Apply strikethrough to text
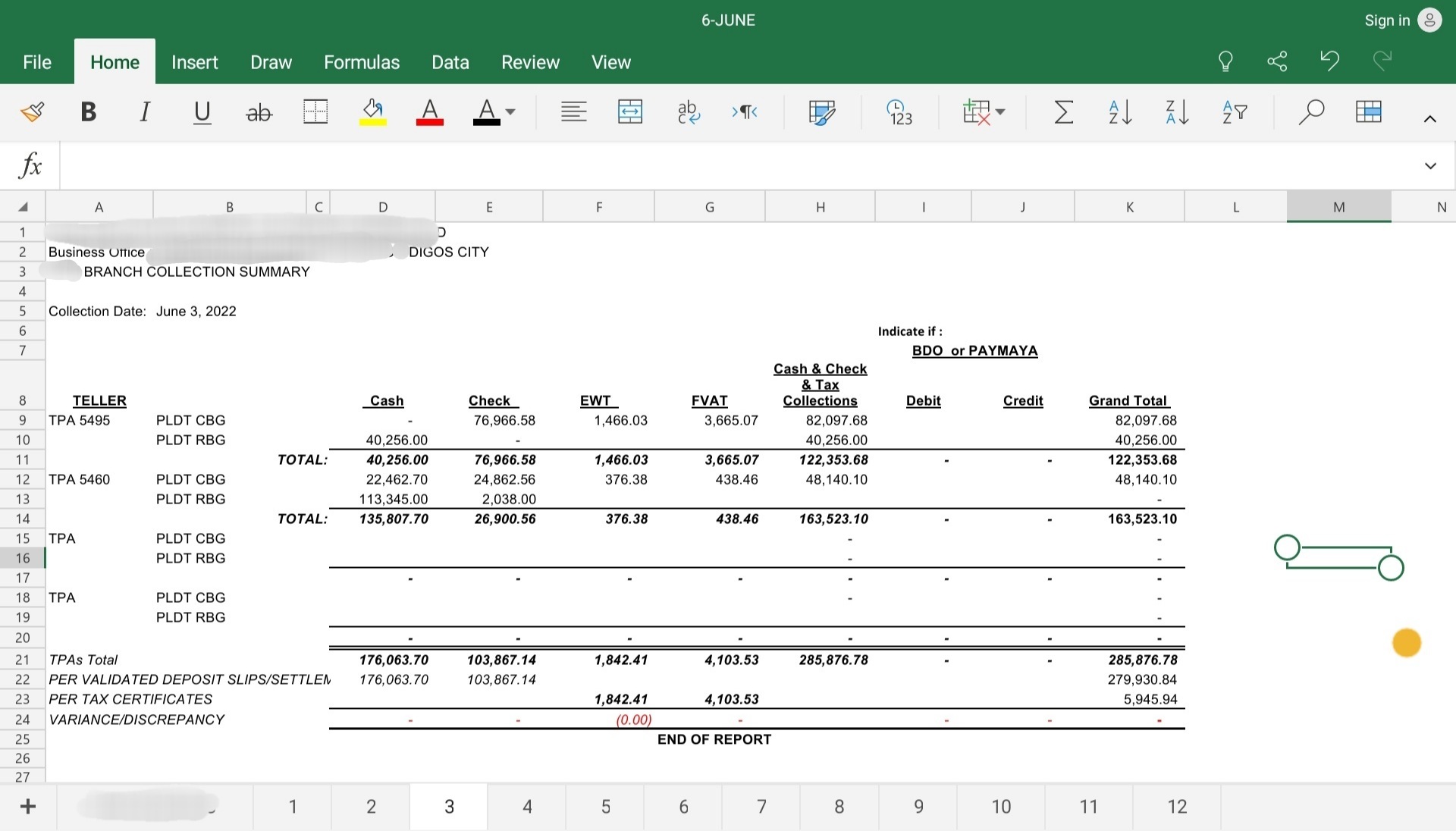The height and width of the screenshot is (831, 1456). (x=259, y=113)
